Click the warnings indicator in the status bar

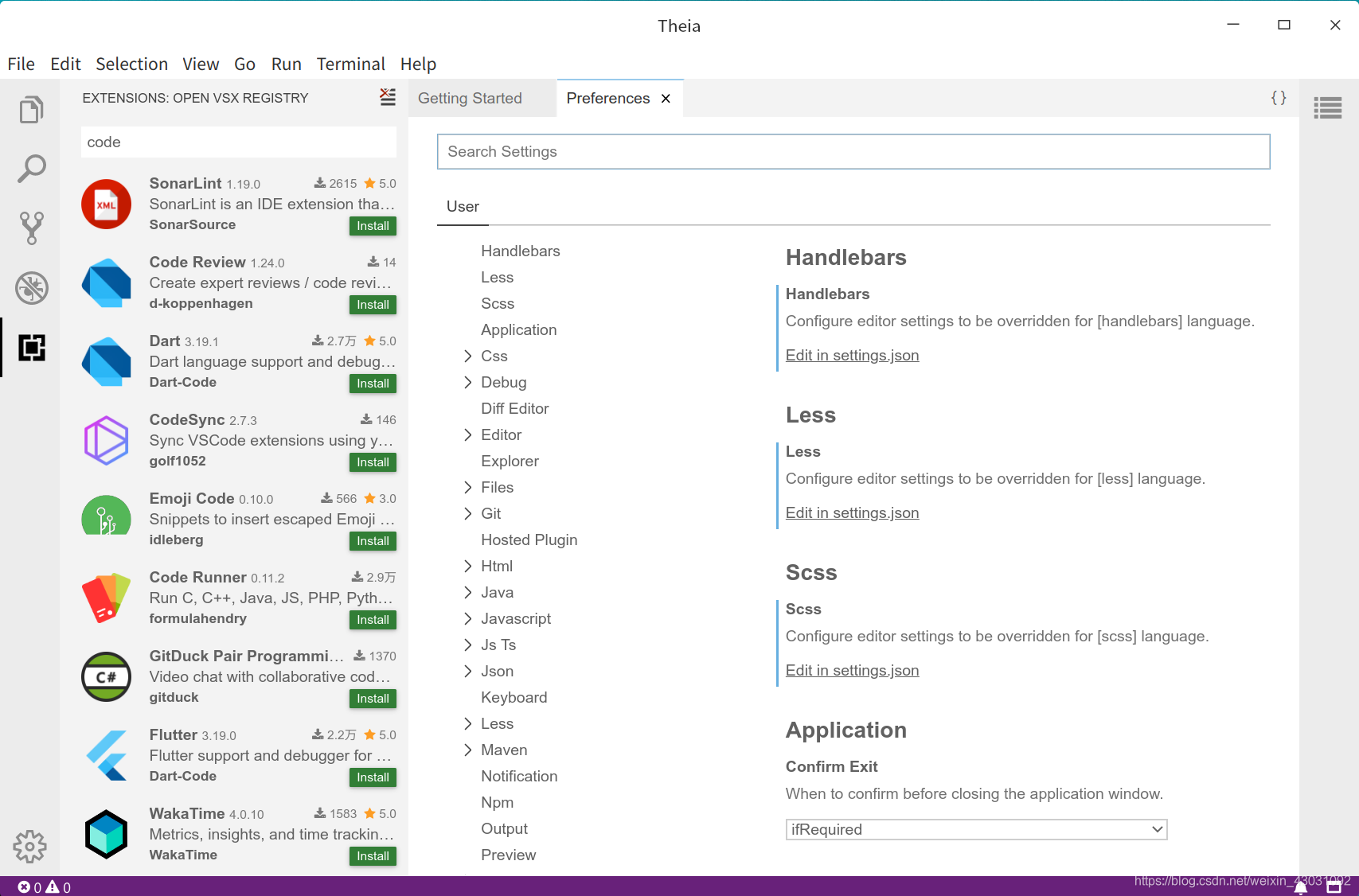58,887
